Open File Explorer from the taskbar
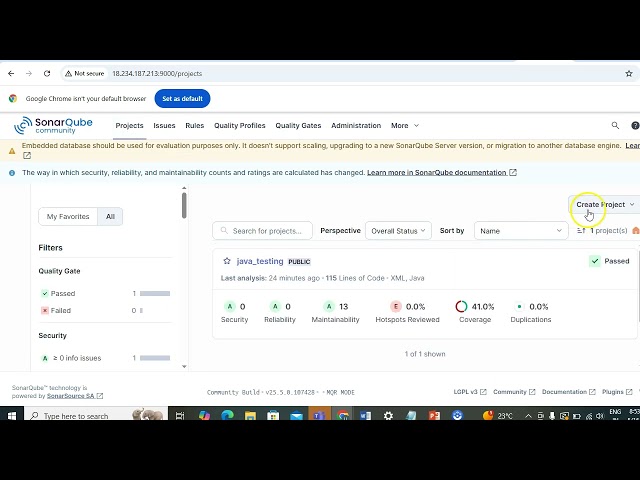Screen dimensions: 640x480 (250, 416)
